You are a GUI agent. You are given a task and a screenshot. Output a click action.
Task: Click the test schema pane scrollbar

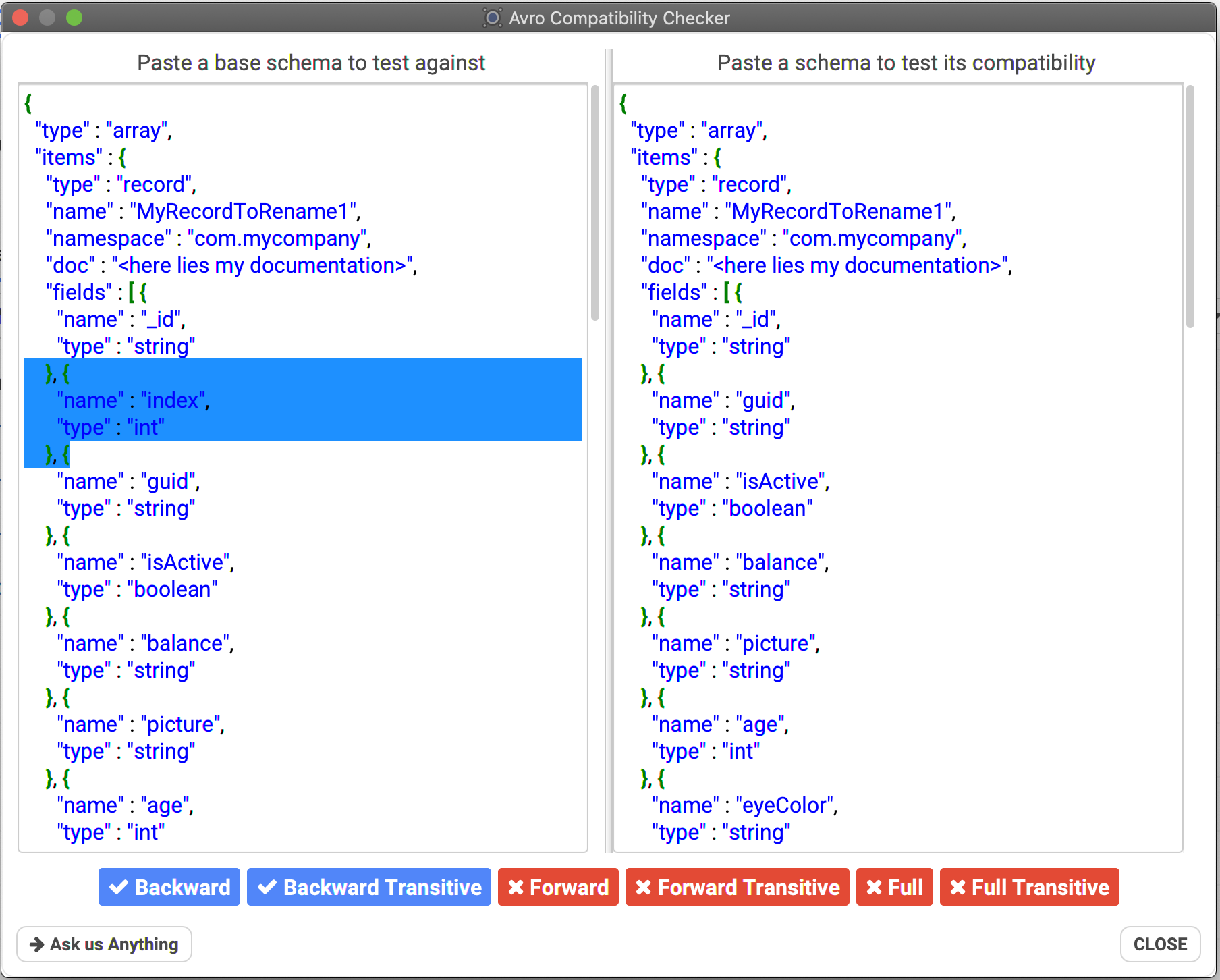coord(1190,206)
